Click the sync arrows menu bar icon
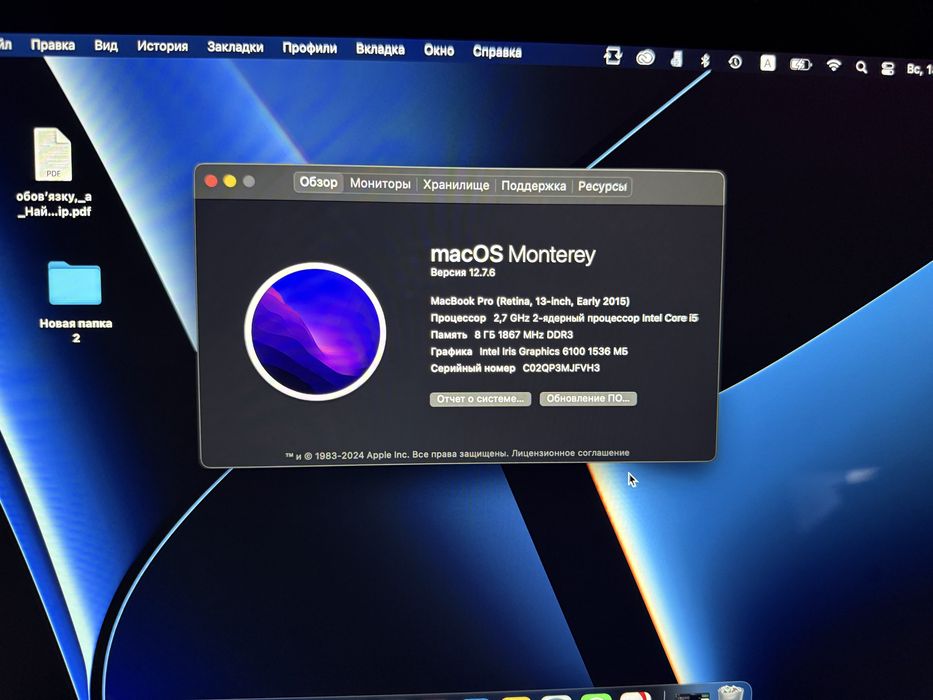 pos(613,56)
